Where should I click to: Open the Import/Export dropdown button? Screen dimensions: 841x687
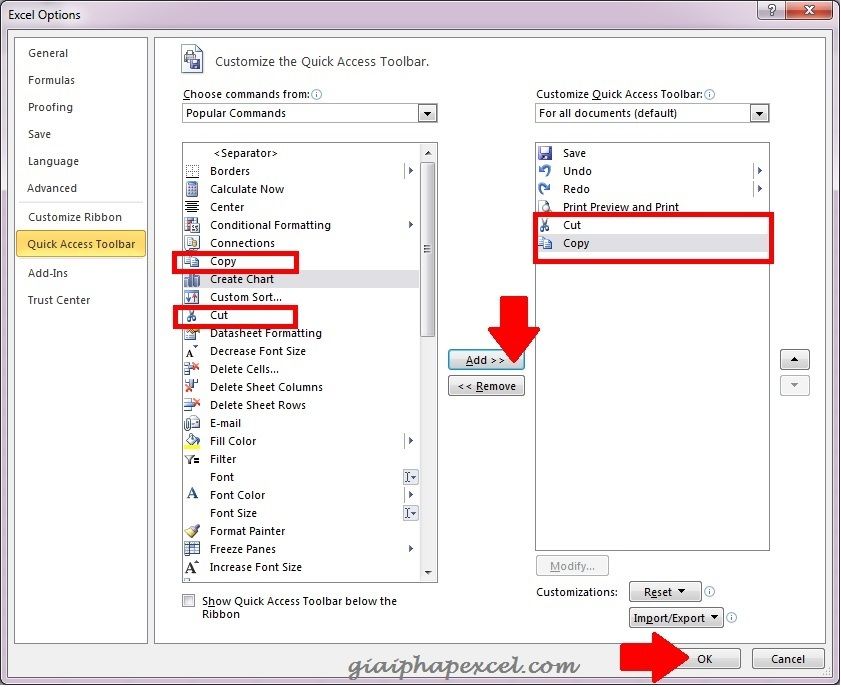[676, 618]
